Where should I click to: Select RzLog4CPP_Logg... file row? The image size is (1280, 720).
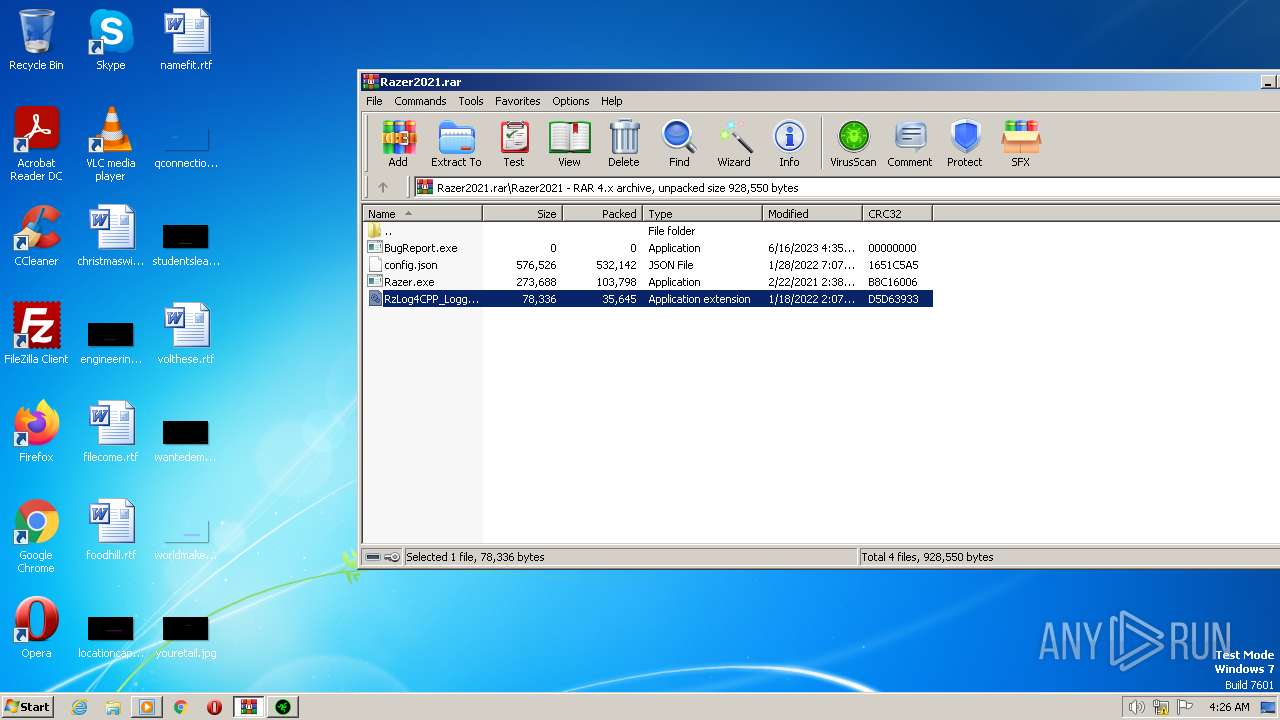click(x=648, y=299)
